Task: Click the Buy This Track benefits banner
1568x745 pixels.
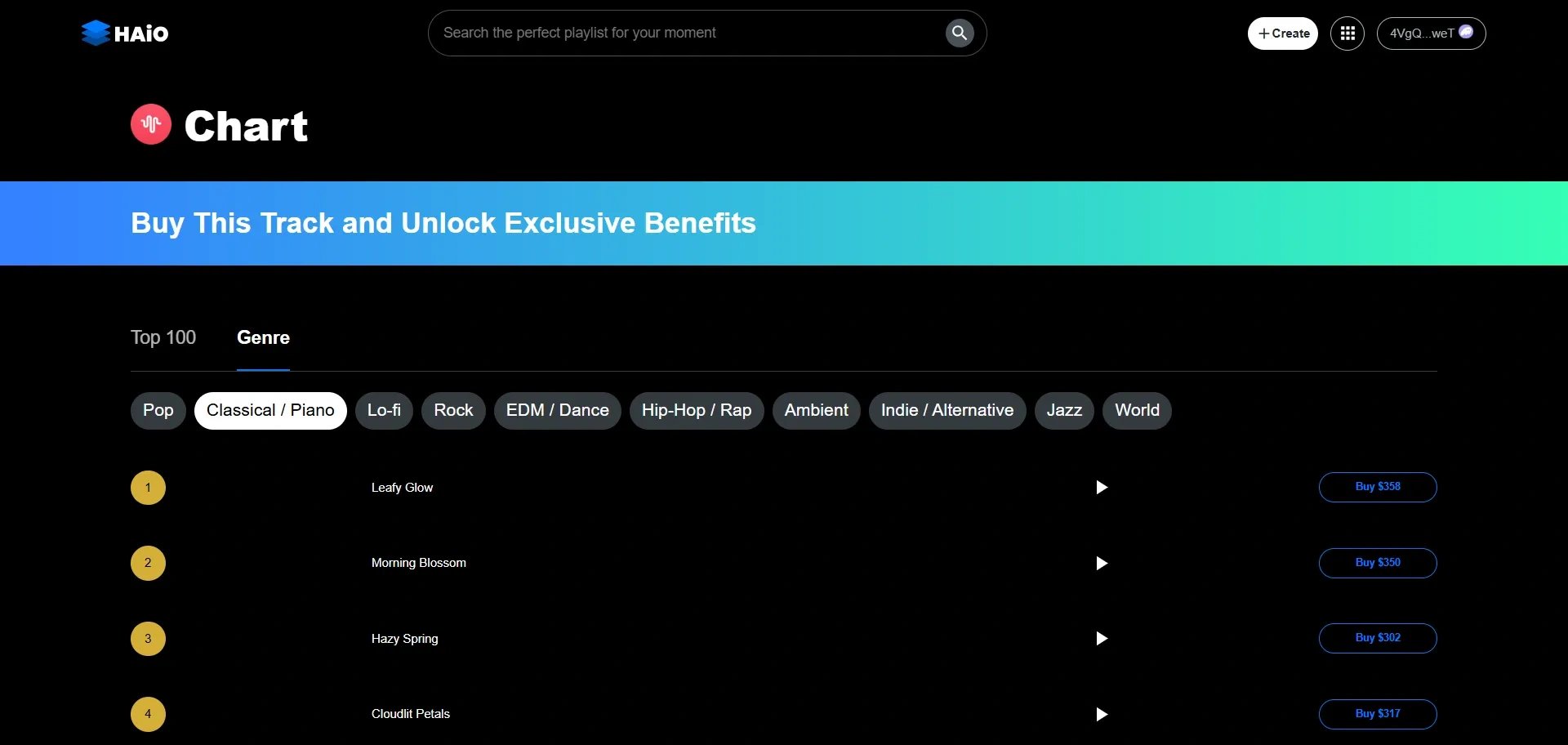Action: 784,223
